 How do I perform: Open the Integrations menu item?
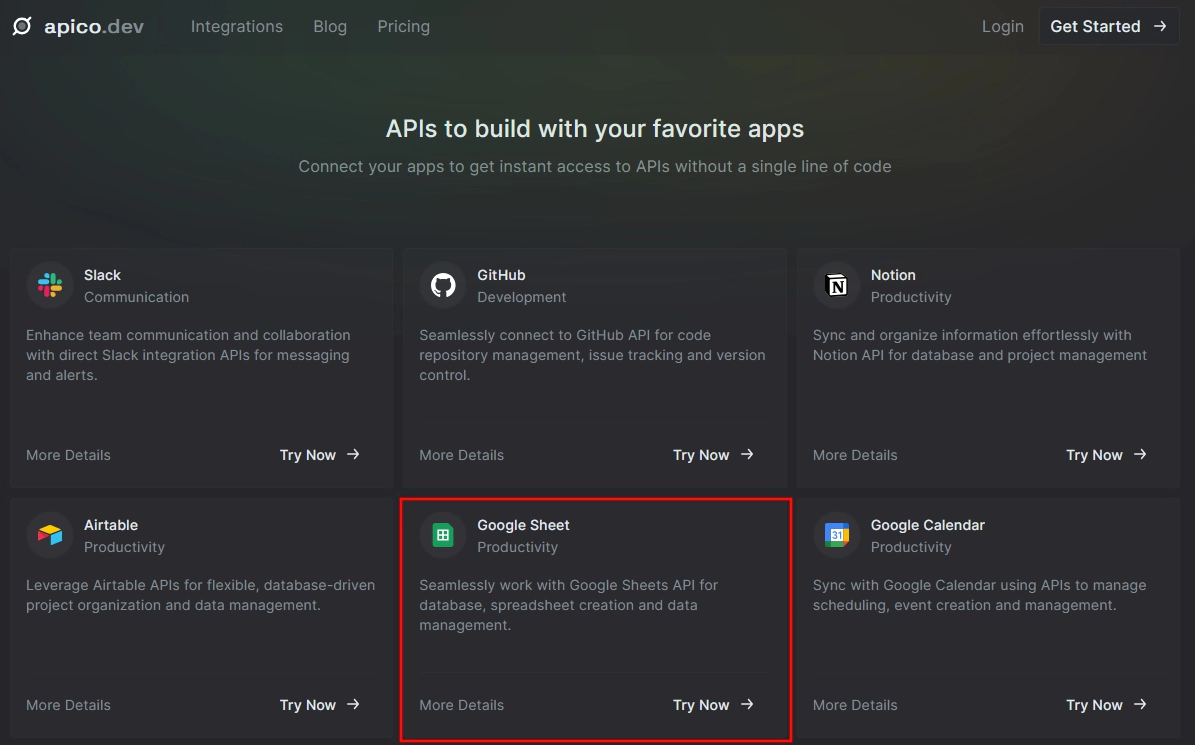point(236,26)
